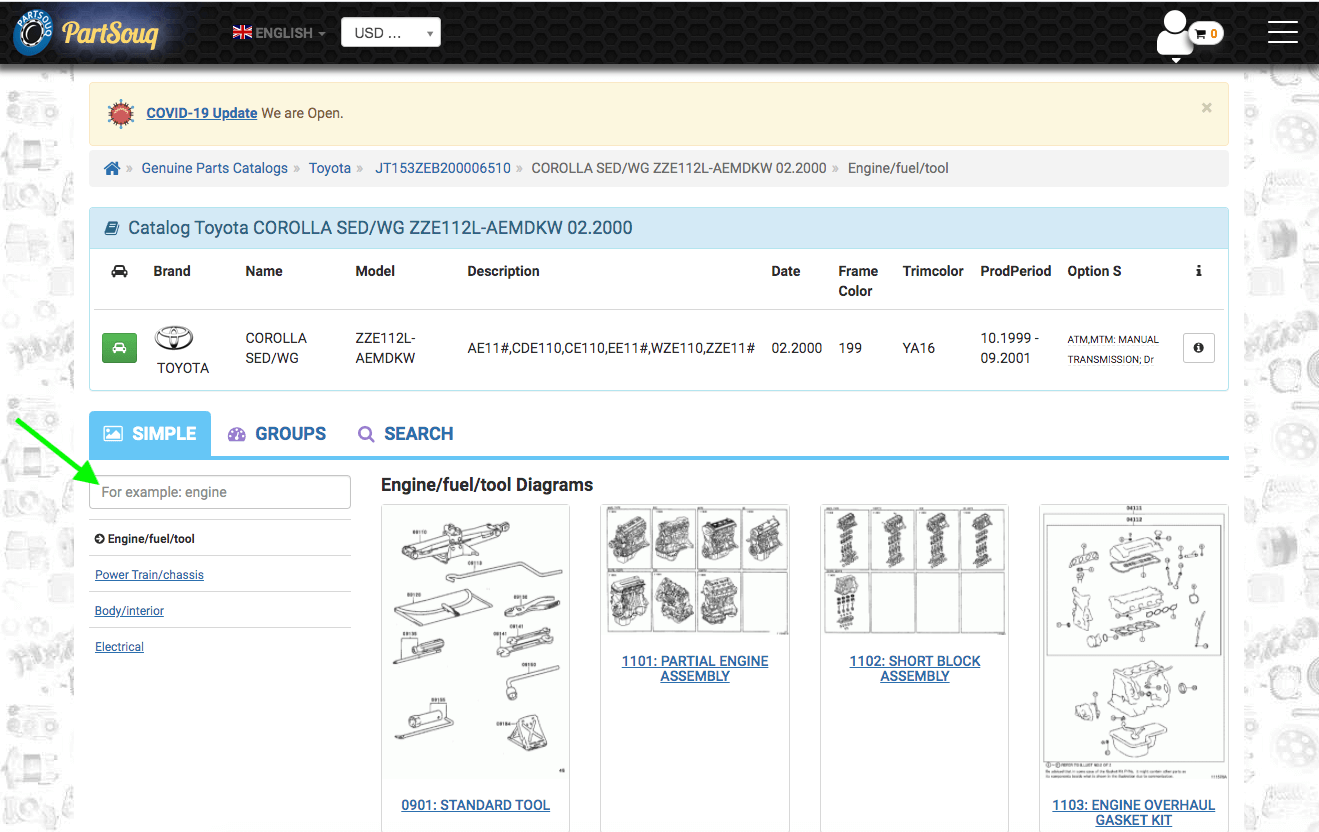Viewport: 1319px width, 832px height.
Task: Click the info icon in table header
Action: pyautogui.click(x=1198, y=271)
